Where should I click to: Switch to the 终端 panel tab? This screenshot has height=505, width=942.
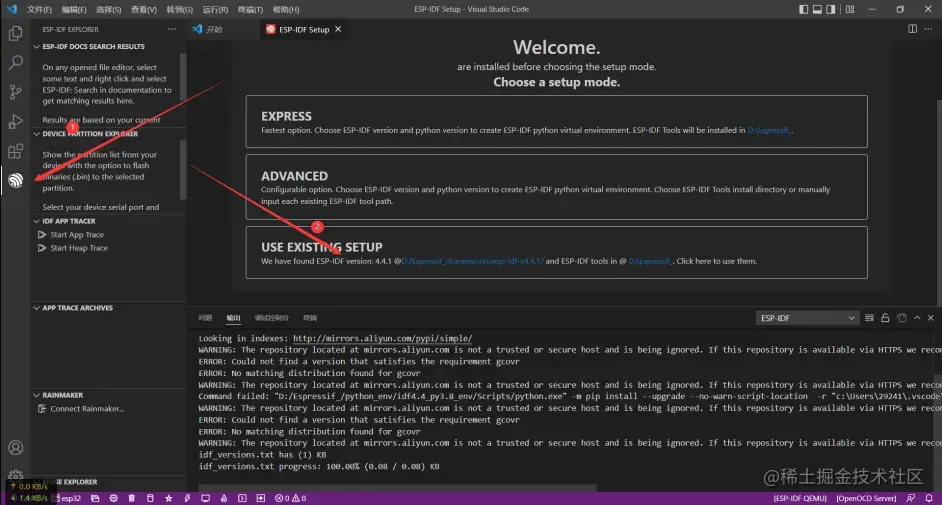click(310, 318)
